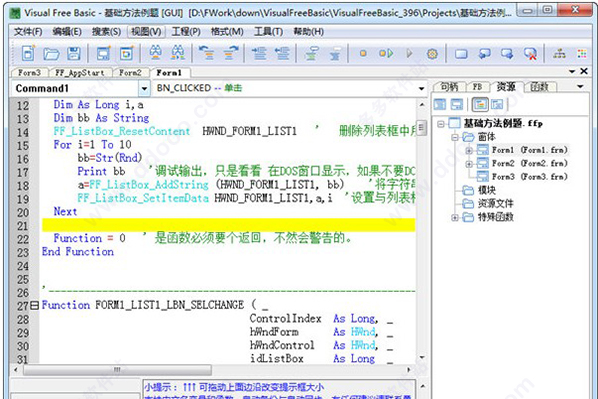The height and width of the screenshot is (399, 598).
Task: Switch to the FF_AppStart editor tab
Action: coord(79,72)
